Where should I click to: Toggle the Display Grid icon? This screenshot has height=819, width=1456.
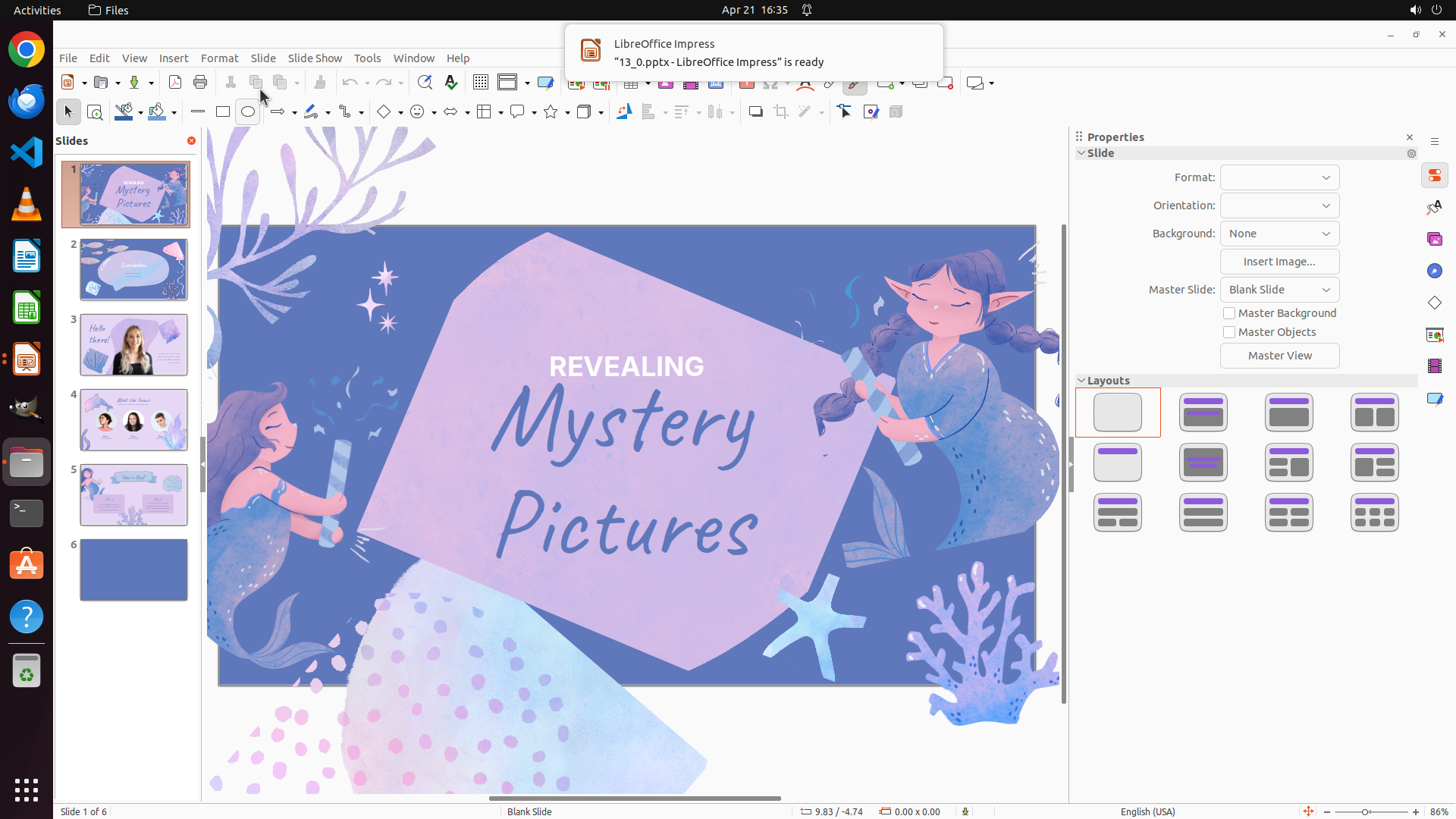pyautogui.click(x=481, y=83)
